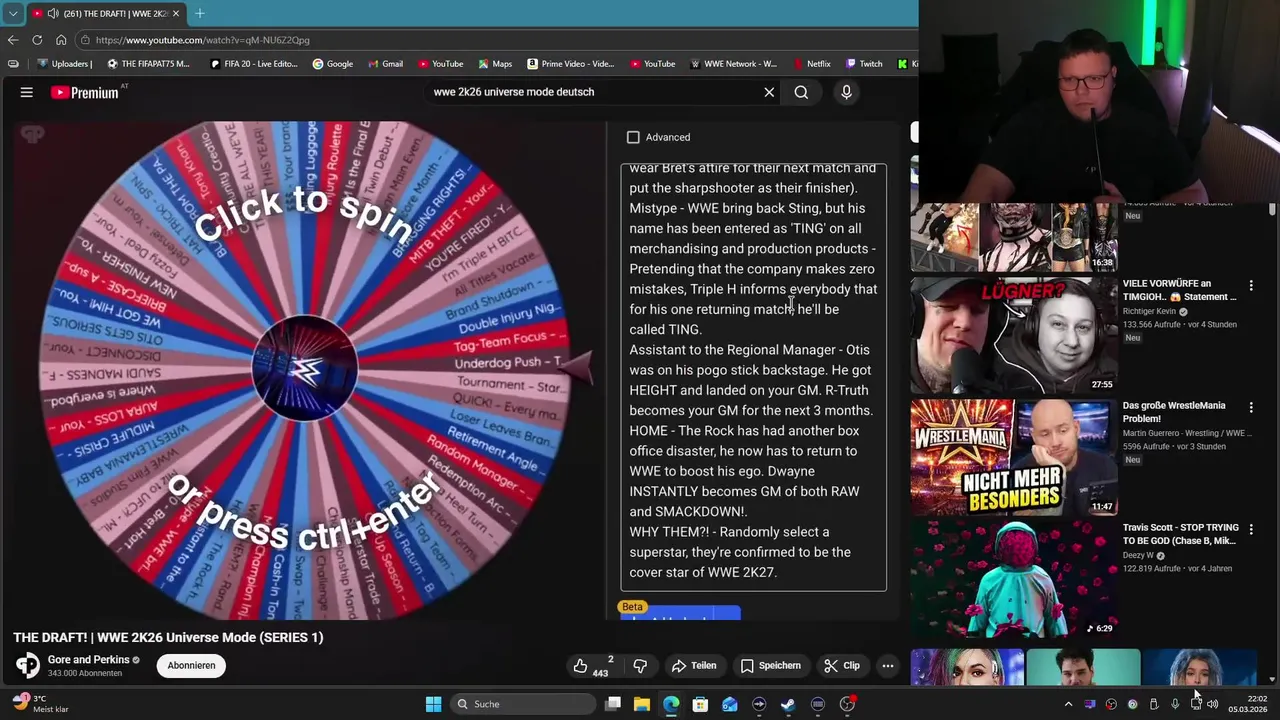Screen dimensions: 1280x720
Task: Open File Explorer from the taskbar
Action: [x=642, y=704]
